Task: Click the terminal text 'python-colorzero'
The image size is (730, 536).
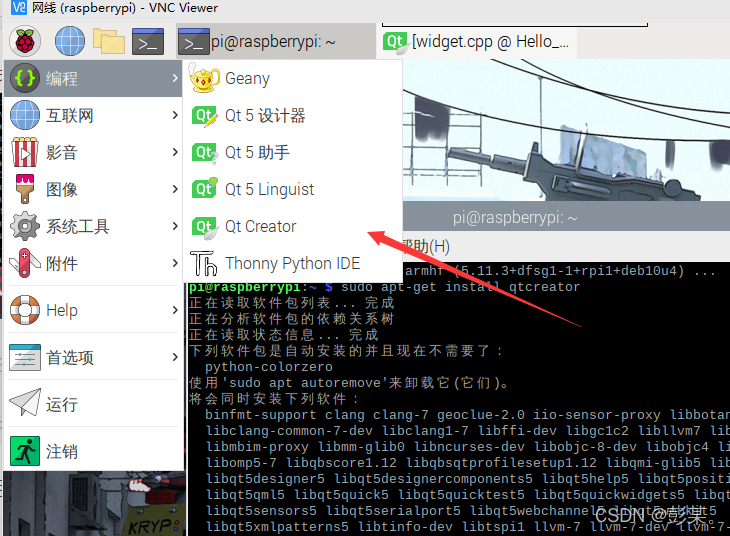Action: tap(269, 367)
